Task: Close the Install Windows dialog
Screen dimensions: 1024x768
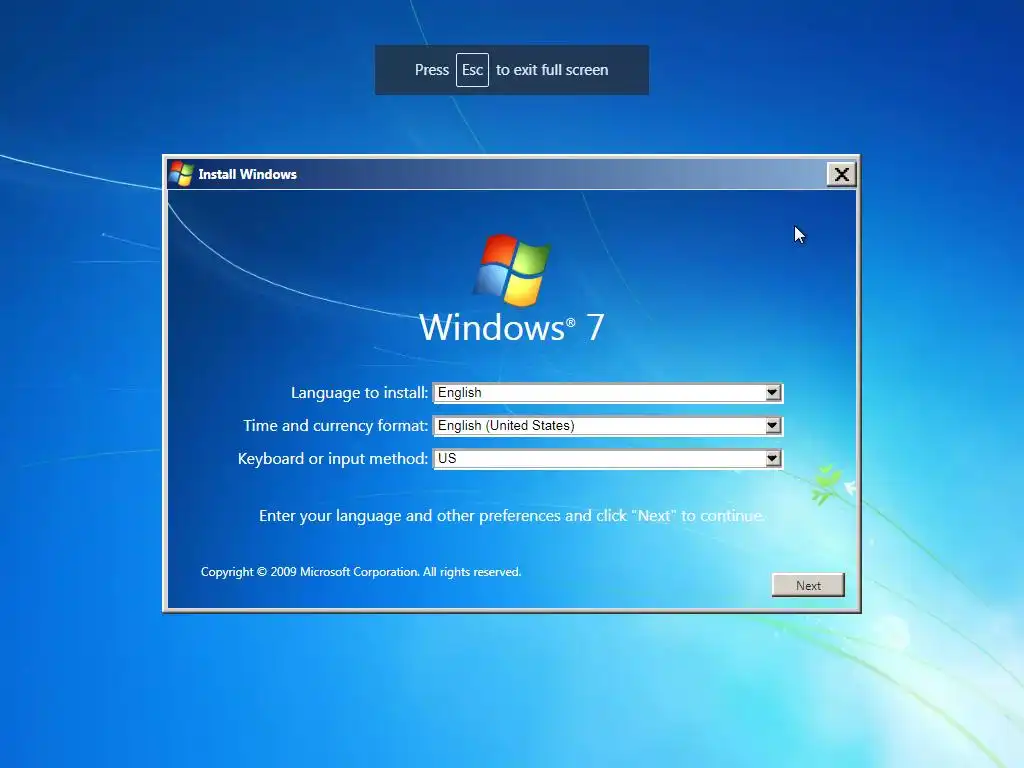Action: tap(841, 174)
